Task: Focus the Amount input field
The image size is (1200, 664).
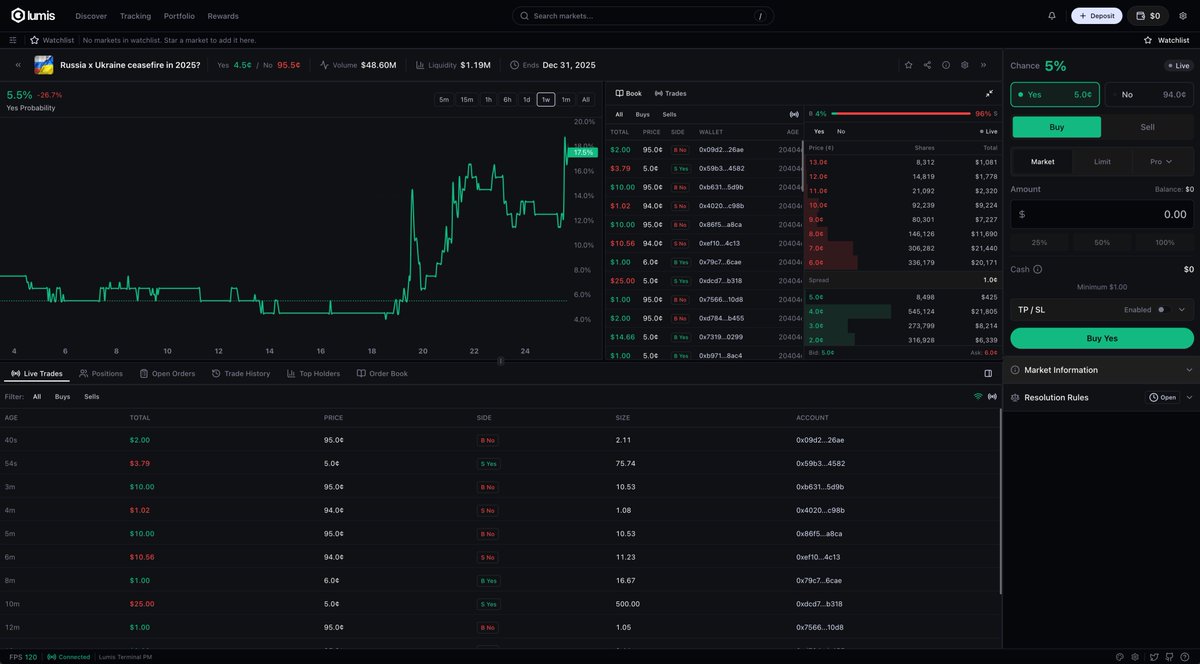Action: pos(1102,214)
